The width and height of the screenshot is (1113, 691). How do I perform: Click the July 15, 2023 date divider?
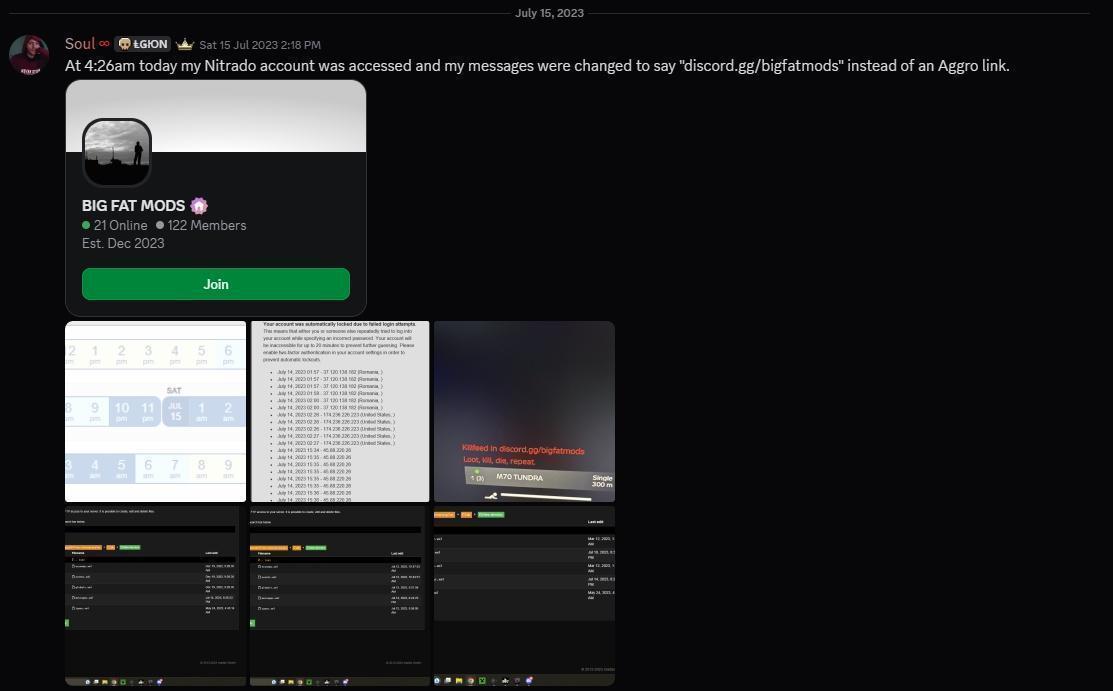click(549, 13)
